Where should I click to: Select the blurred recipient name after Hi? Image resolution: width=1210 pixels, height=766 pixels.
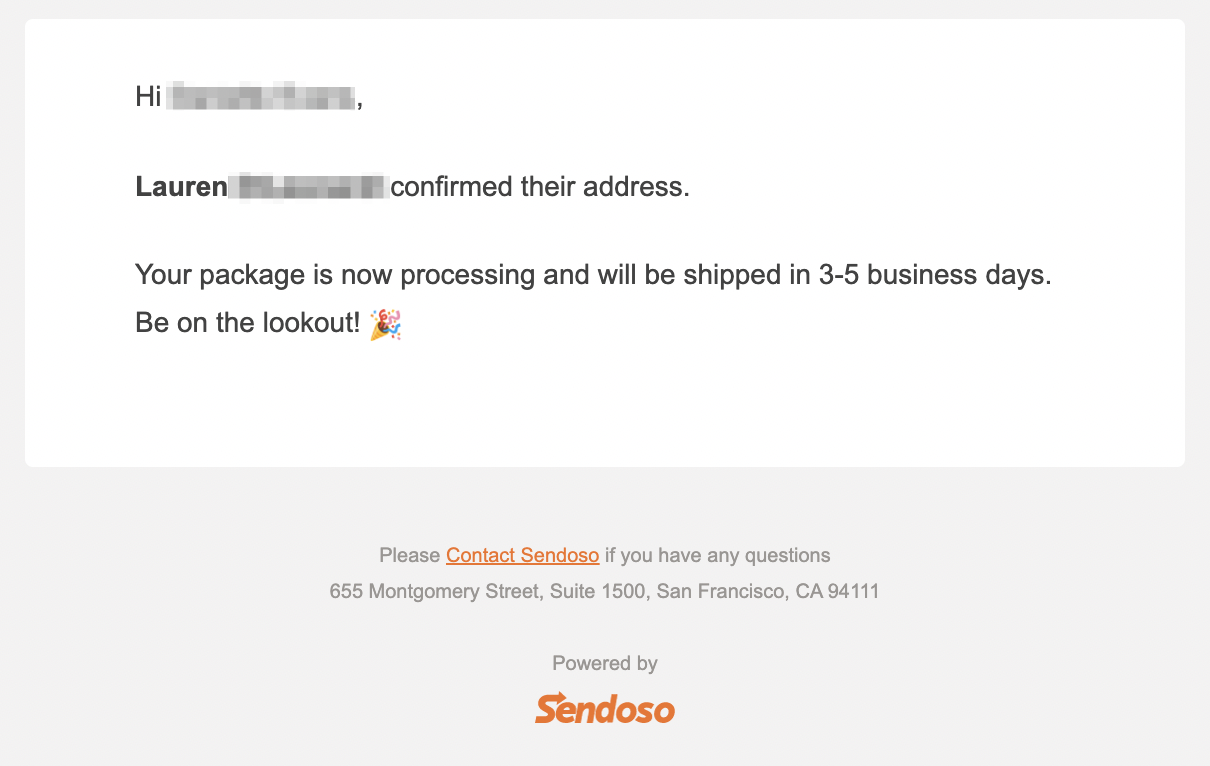tap(261, 97)
